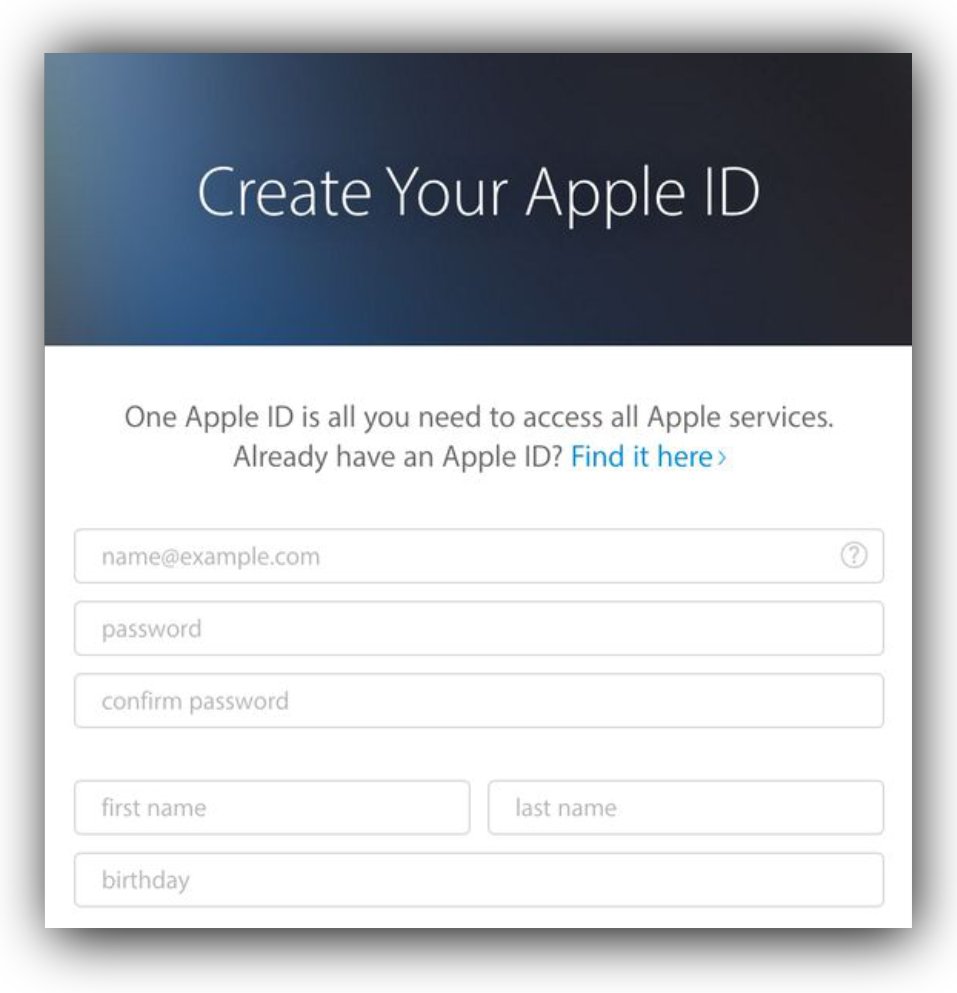Follow the Find it here link

pyautogui.click(x=648, y=457)
